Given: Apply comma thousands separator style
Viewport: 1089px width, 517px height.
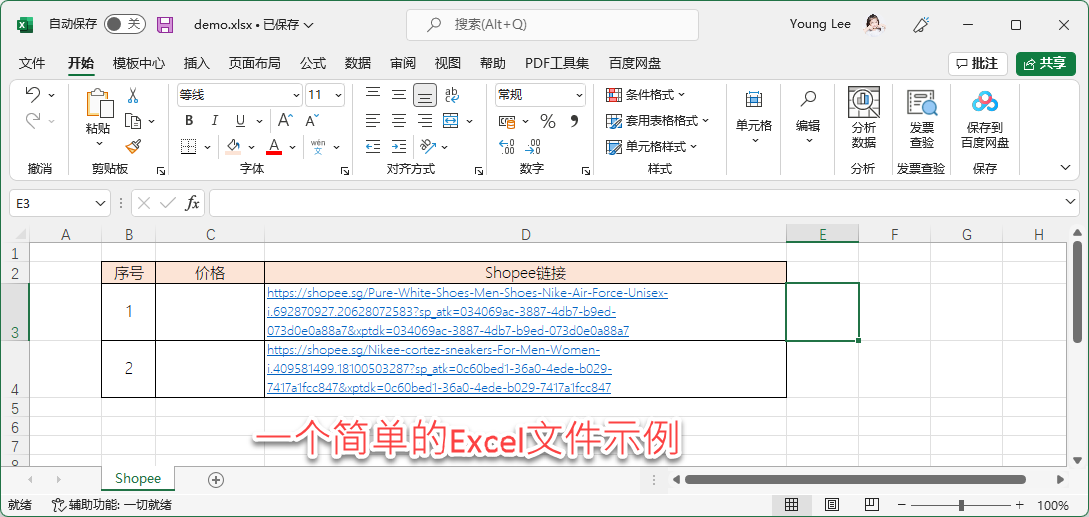Looking at the screenshot, I should (574, 122).
